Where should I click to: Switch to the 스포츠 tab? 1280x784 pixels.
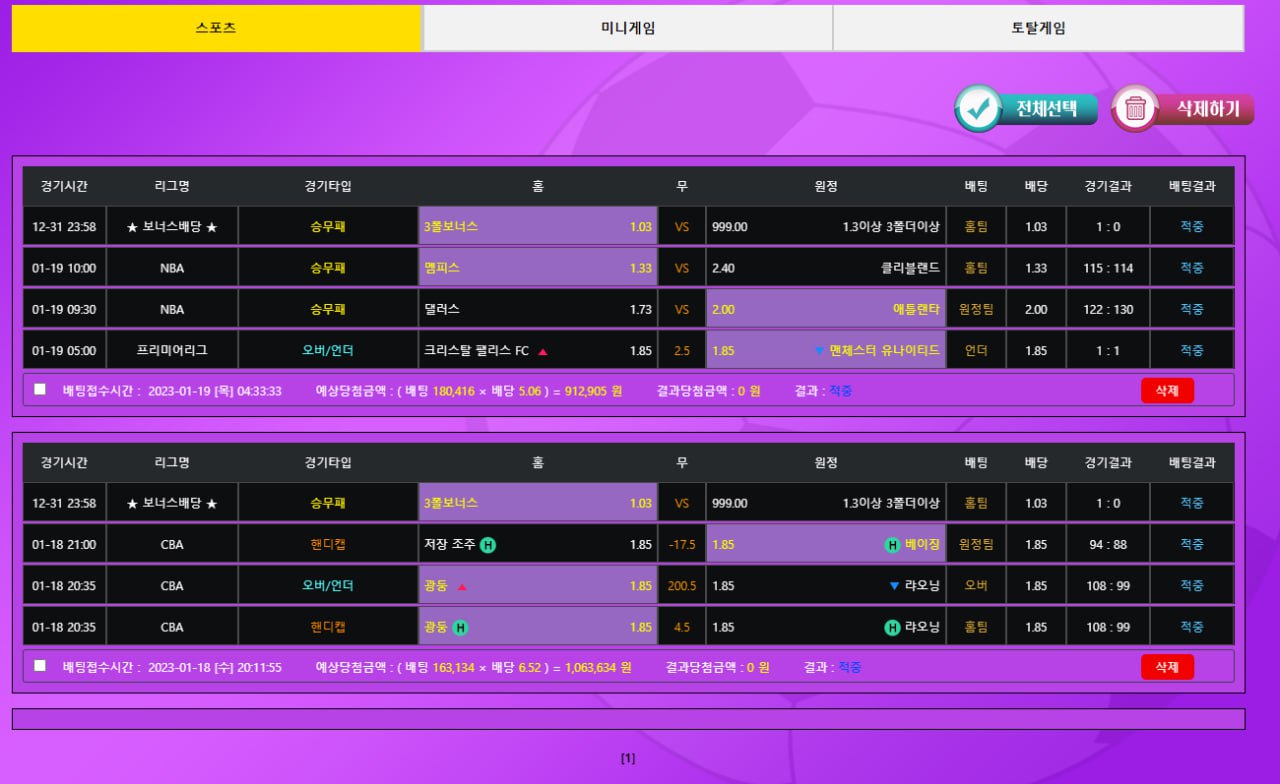[x=216, y=28]
